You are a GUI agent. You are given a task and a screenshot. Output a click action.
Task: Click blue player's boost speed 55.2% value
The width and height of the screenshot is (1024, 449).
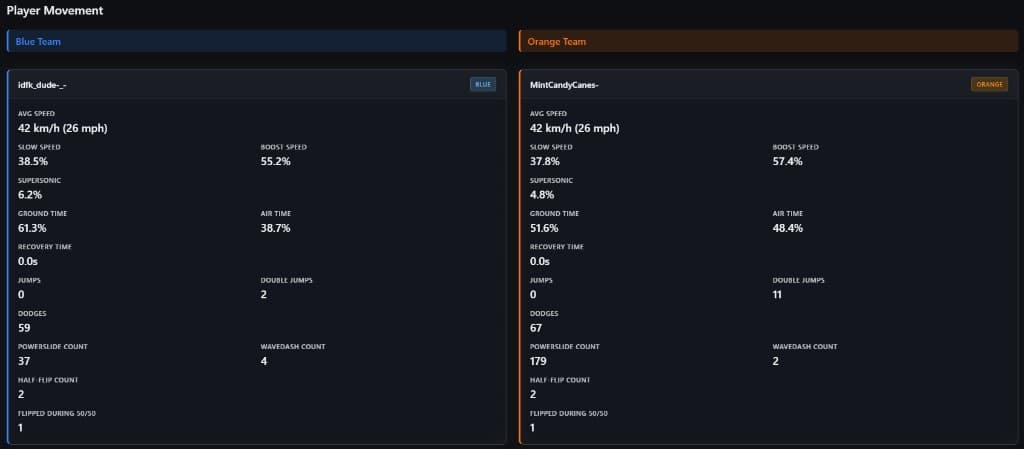click(x=275, y=161)
